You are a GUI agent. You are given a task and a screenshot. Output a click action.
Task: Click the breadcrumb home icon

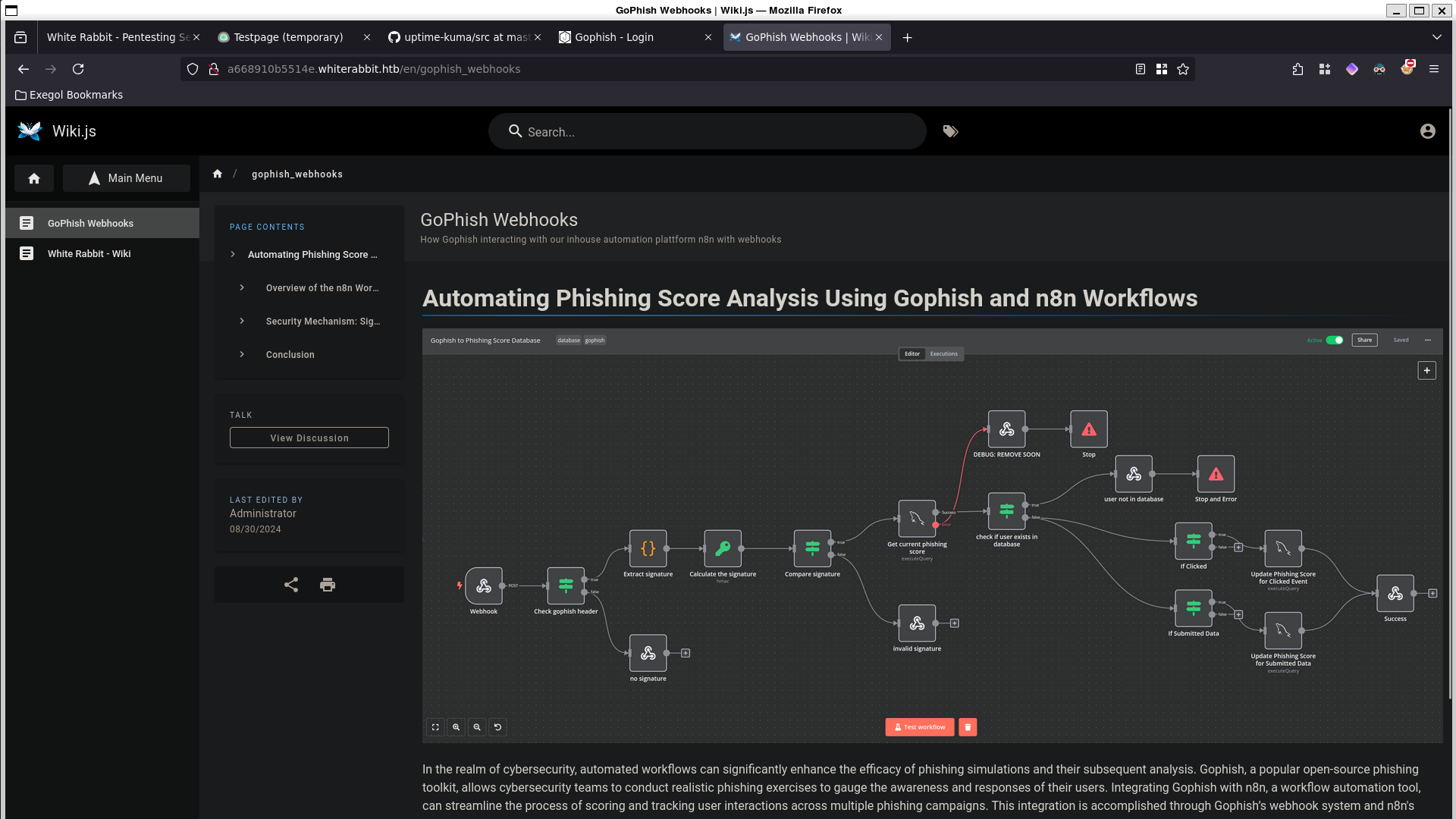tap(218, 174)
